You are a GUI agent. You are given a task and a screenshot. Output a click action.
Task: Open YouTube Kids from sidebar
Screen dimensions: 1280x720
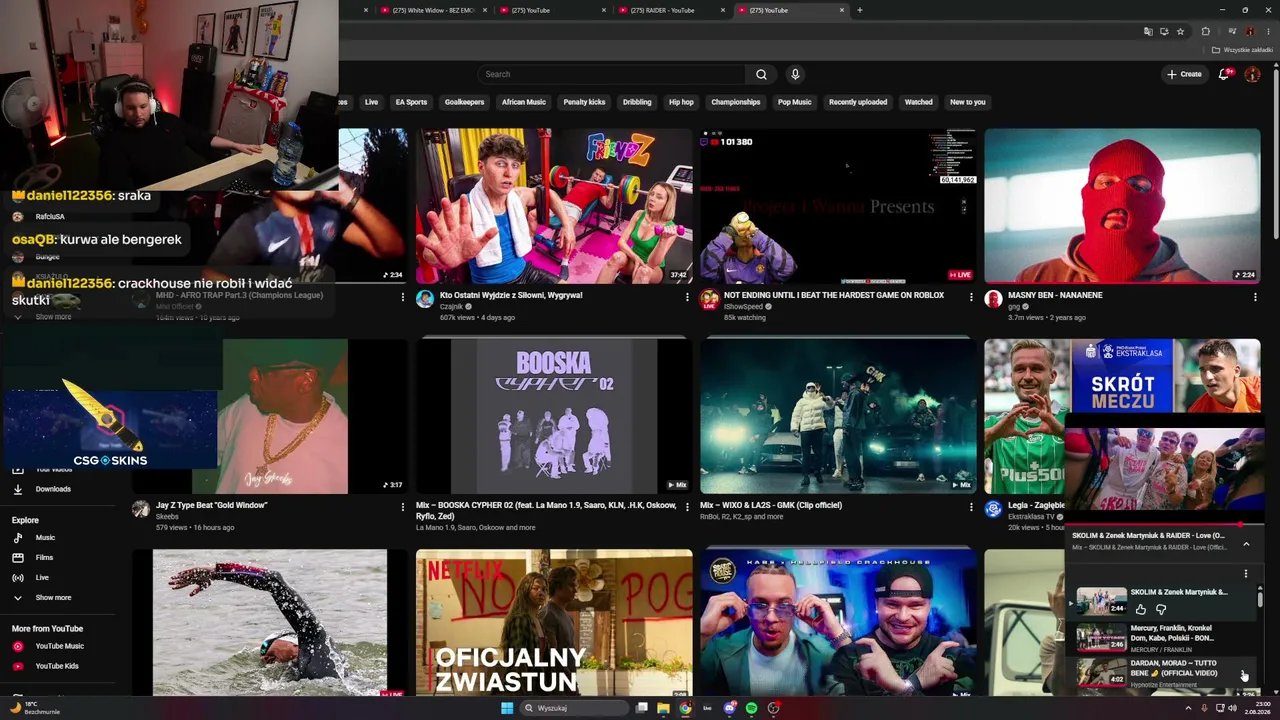[x=58, y=666]
